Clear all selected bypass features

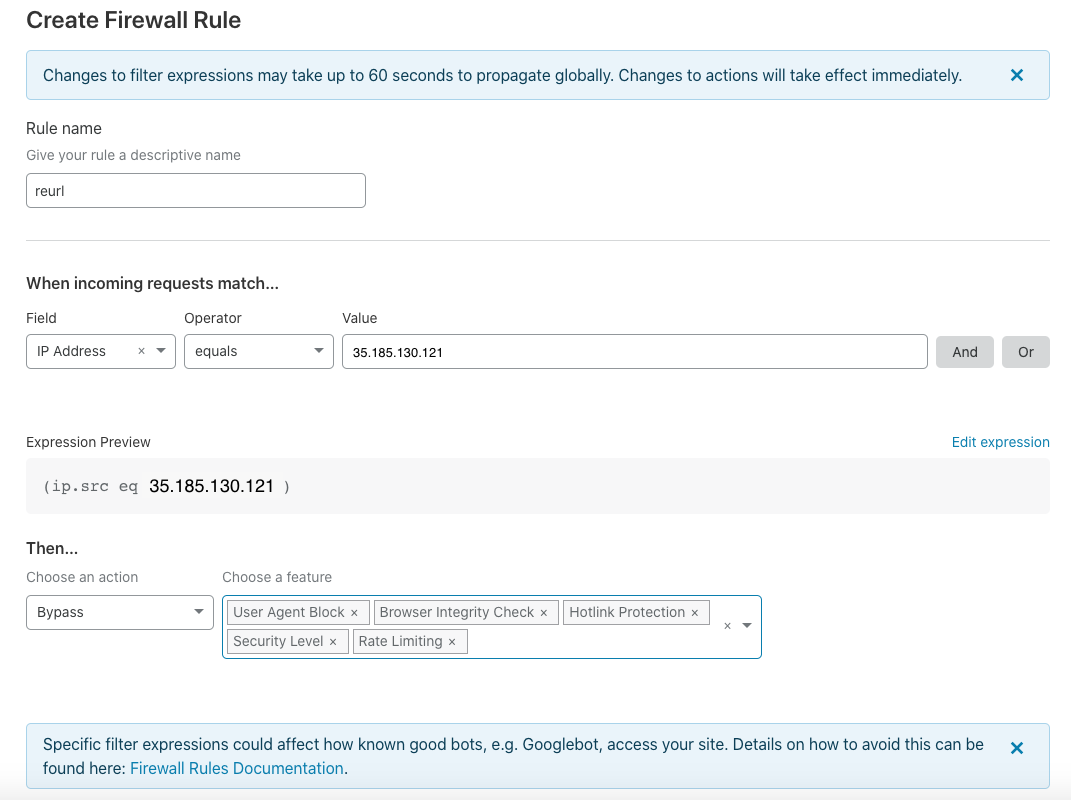(x=727, y=626)
